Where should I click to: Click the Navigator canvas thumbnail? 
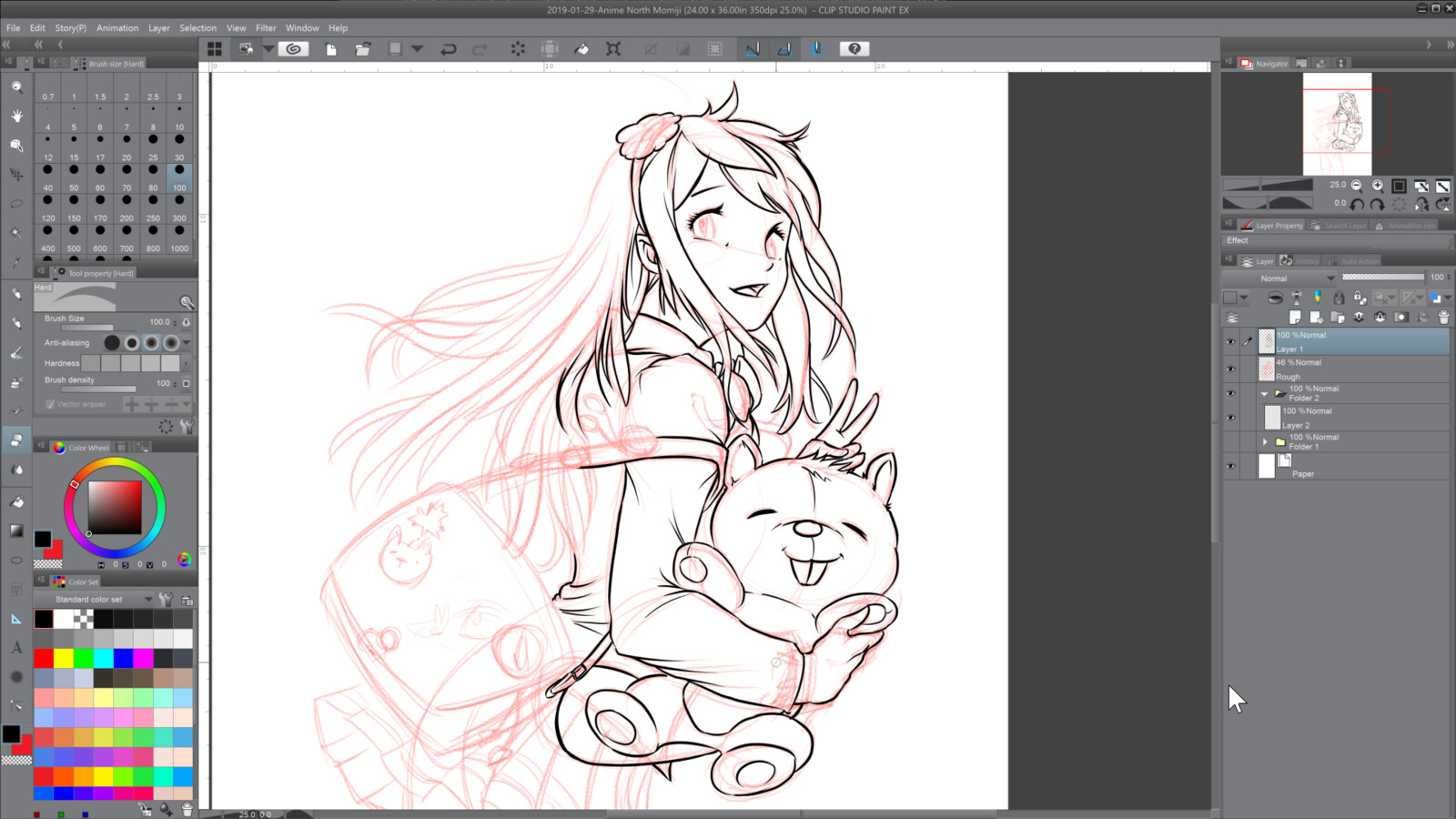pos(1337,124)
